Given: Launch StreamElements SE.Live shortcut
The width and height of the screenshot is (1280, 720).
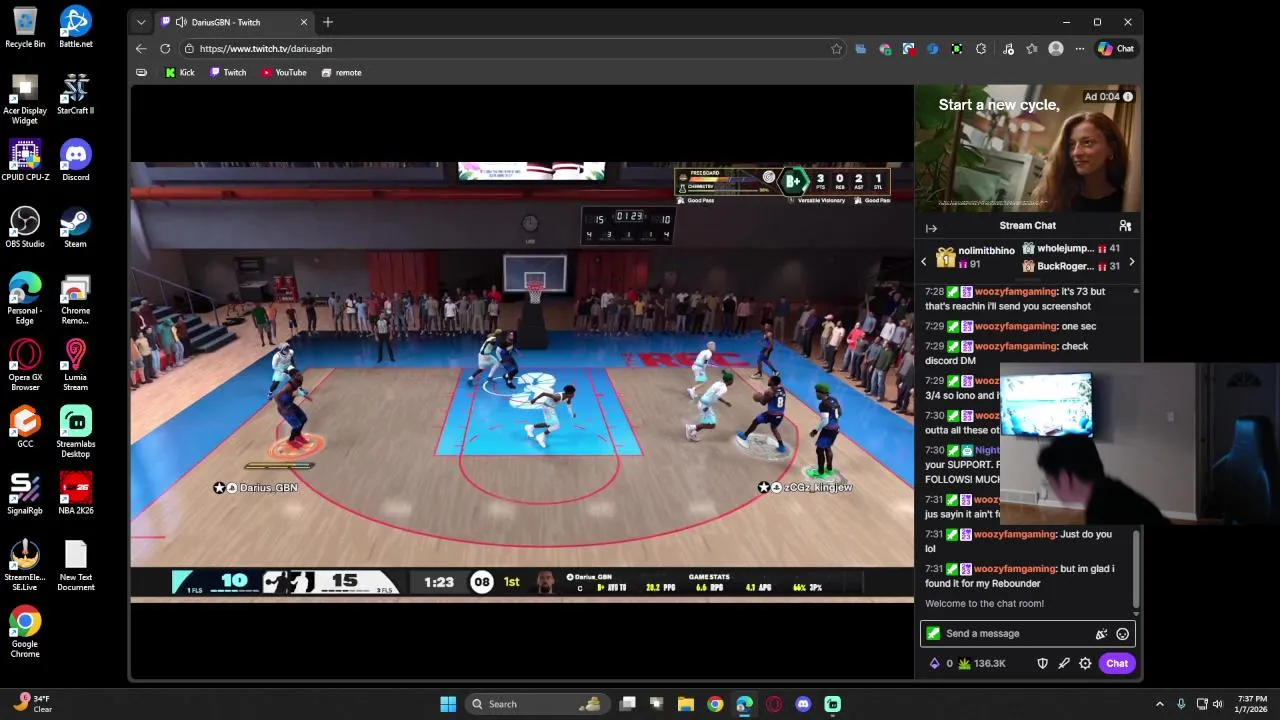Looking at the screenshot, I should tap(25, 565).
